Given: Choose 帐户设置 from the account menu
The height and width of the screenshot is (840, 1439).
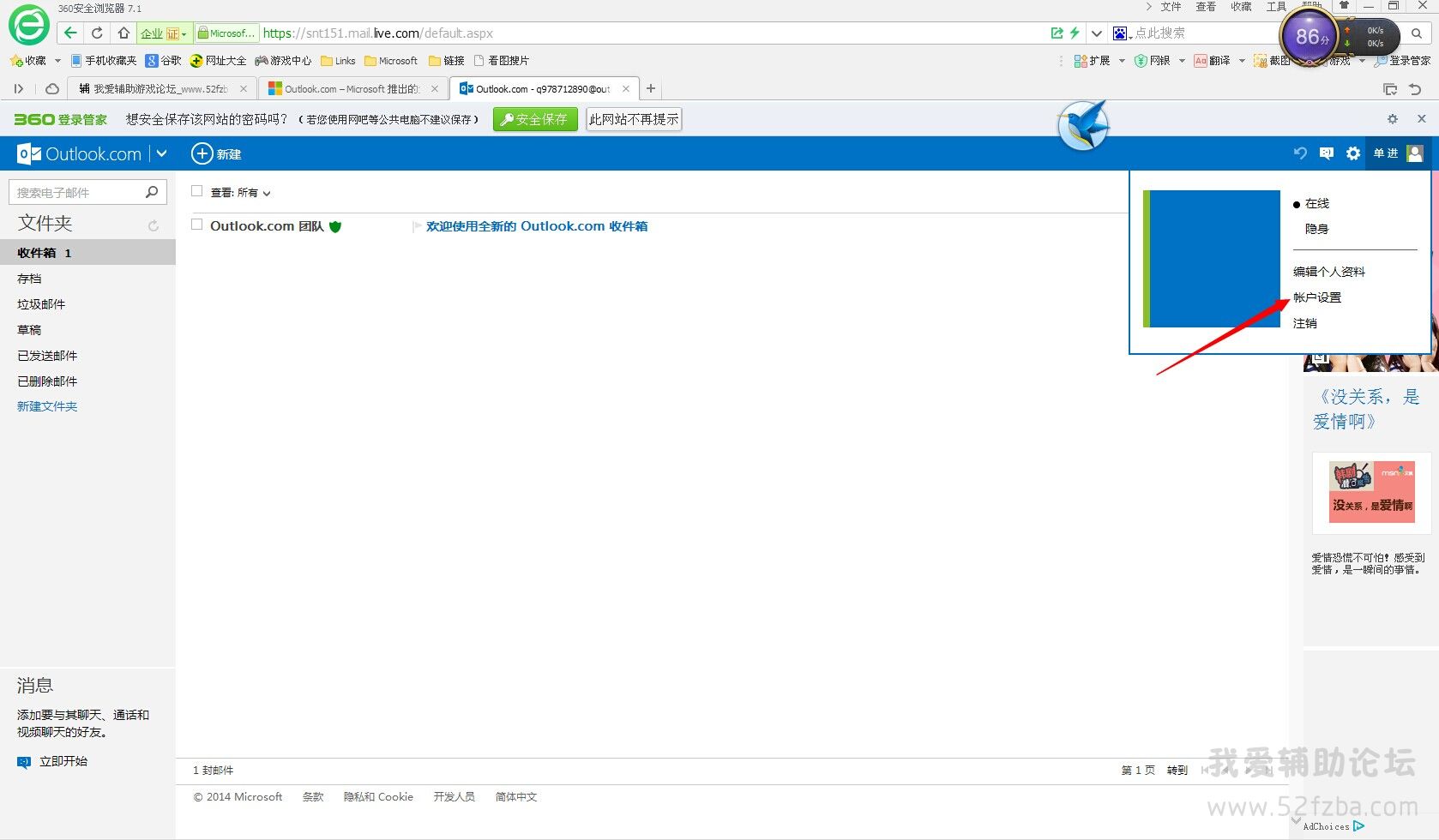Looking at the screenshot, I should [1316, 297].
